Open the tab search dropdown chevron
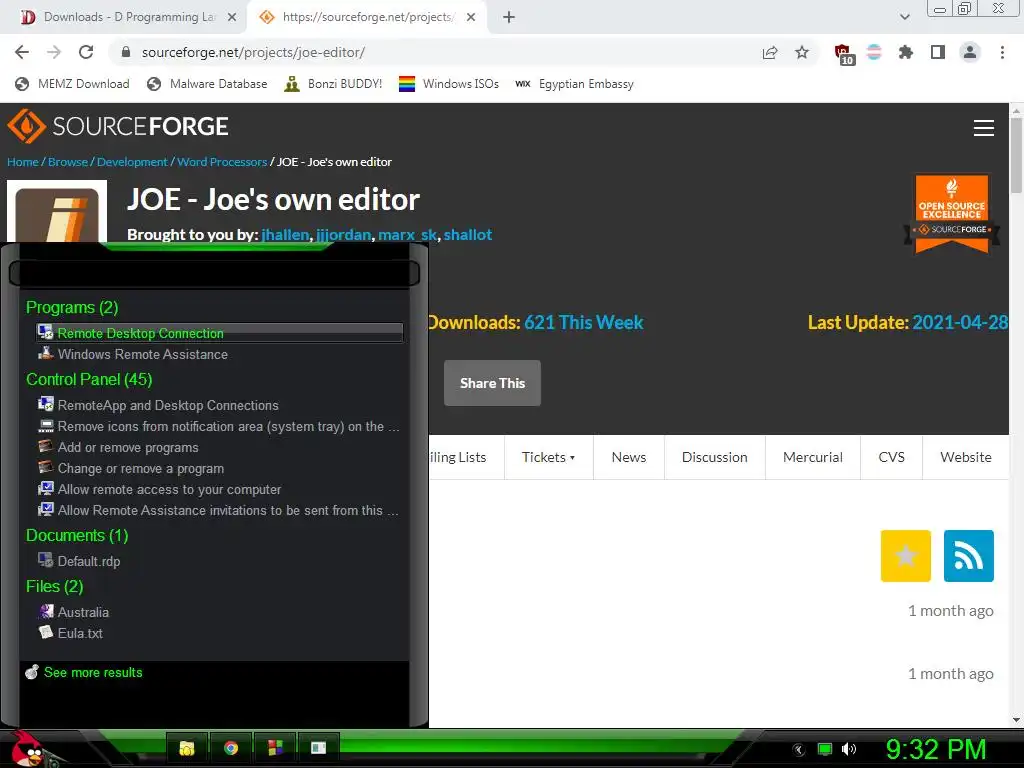The height and width of the screenshot is (768, 1024). (x=904, y=17)
